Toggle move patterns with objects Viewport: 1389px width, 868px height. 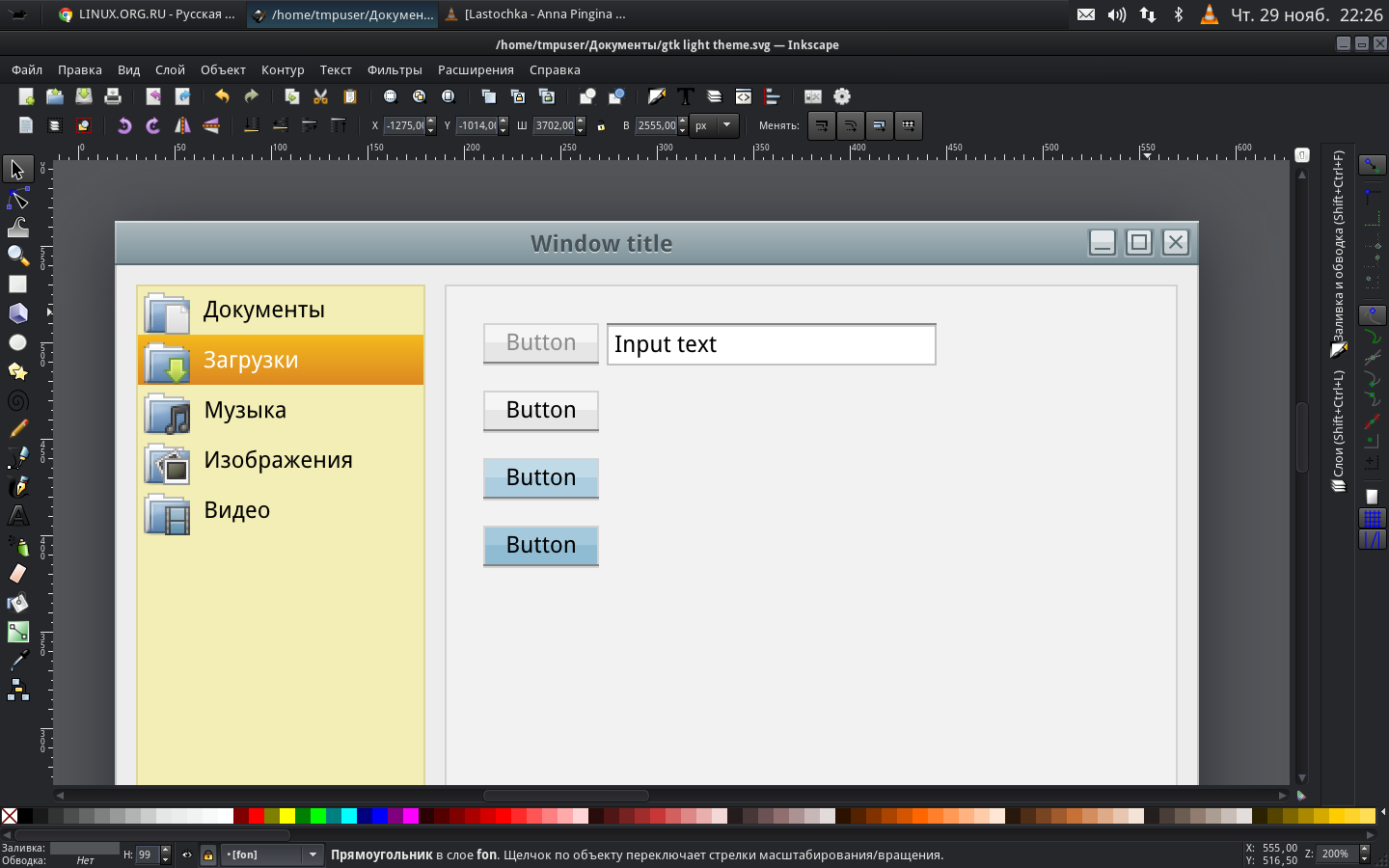tap(909, 125)
